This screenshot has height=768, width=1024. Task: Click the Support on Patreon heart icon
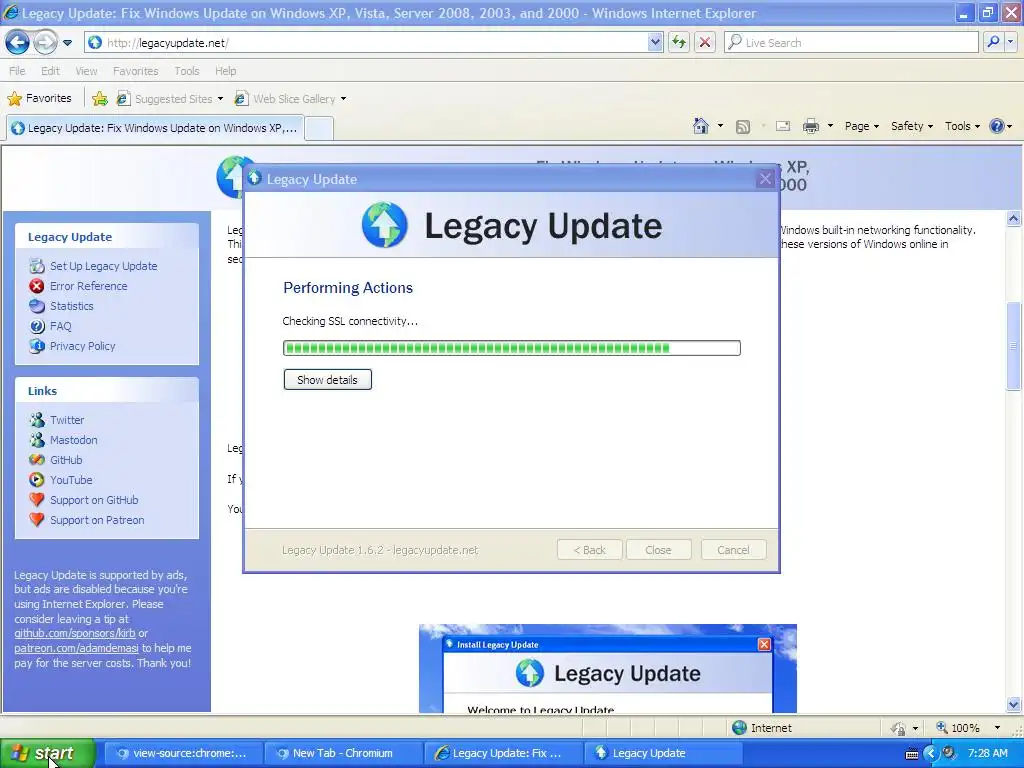coord(37,520)
